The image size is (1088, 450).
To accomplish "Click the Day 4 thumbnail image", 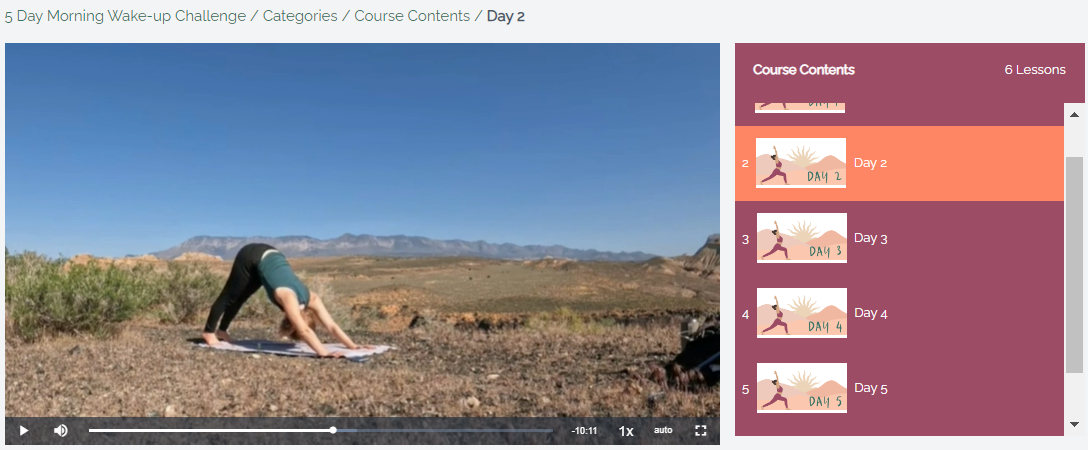I will (801, 313).
